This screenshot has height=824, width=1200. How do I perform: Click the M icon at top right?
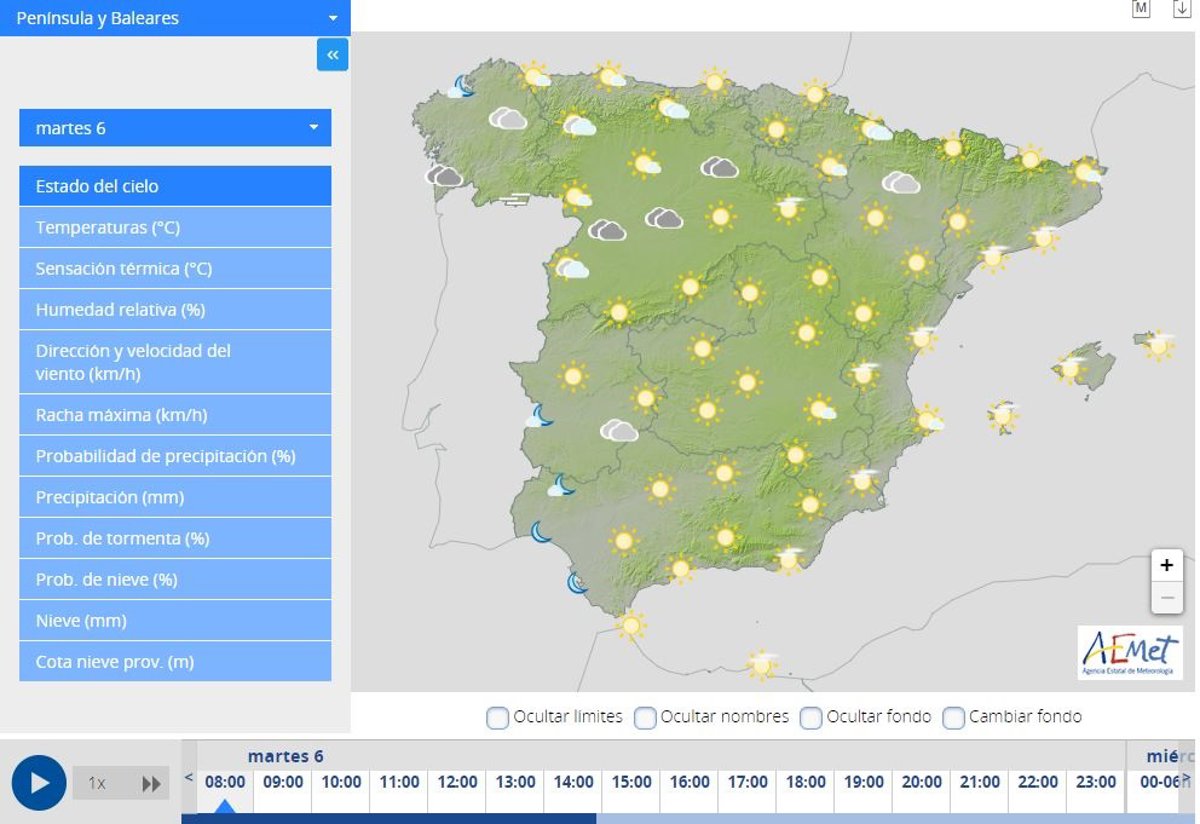click(x=1141, y=9)
